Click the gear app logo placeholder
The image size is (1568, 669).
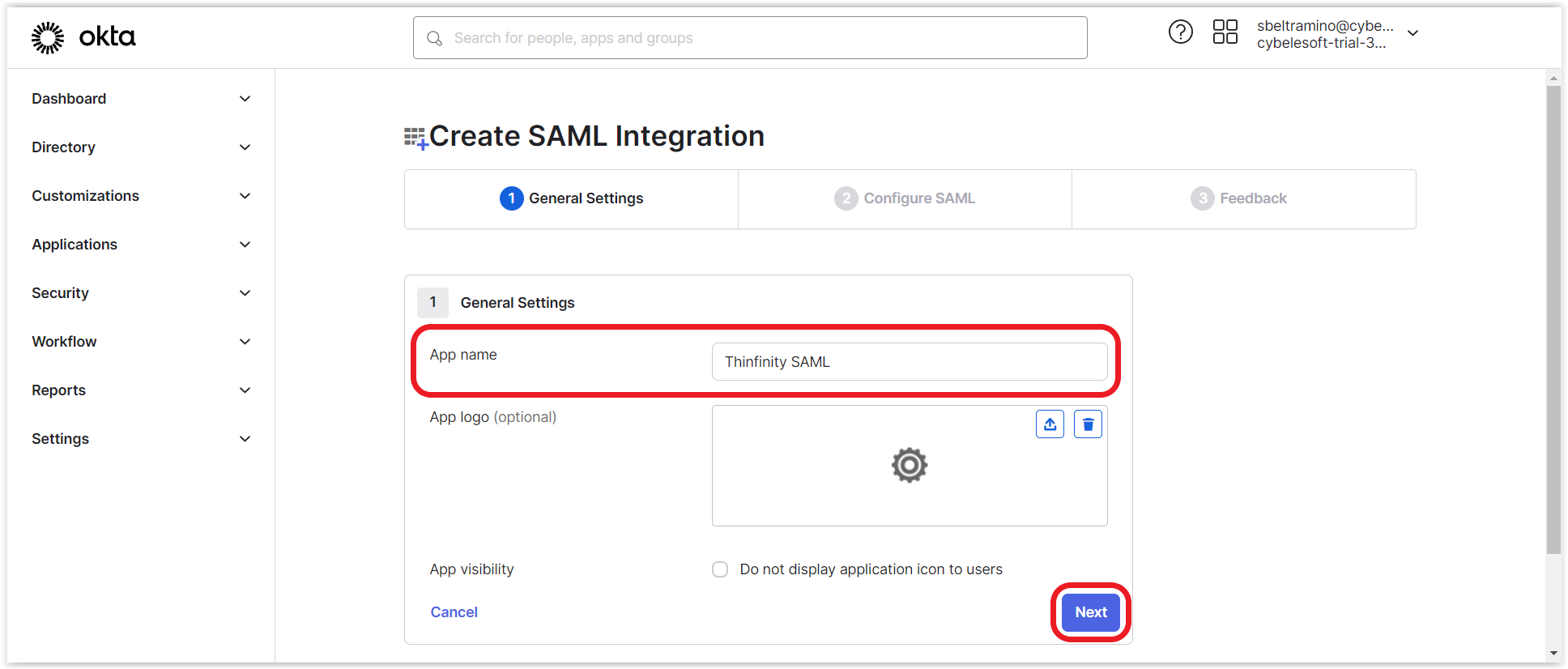tap(910, 465)
